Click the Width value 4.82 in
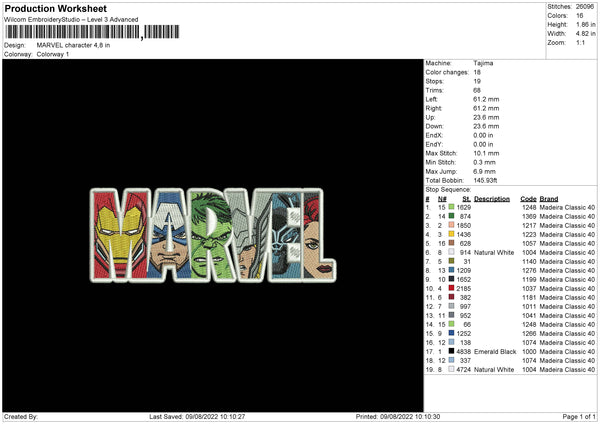Viewport: 600px width, 424px height. (x=585, y=34)
